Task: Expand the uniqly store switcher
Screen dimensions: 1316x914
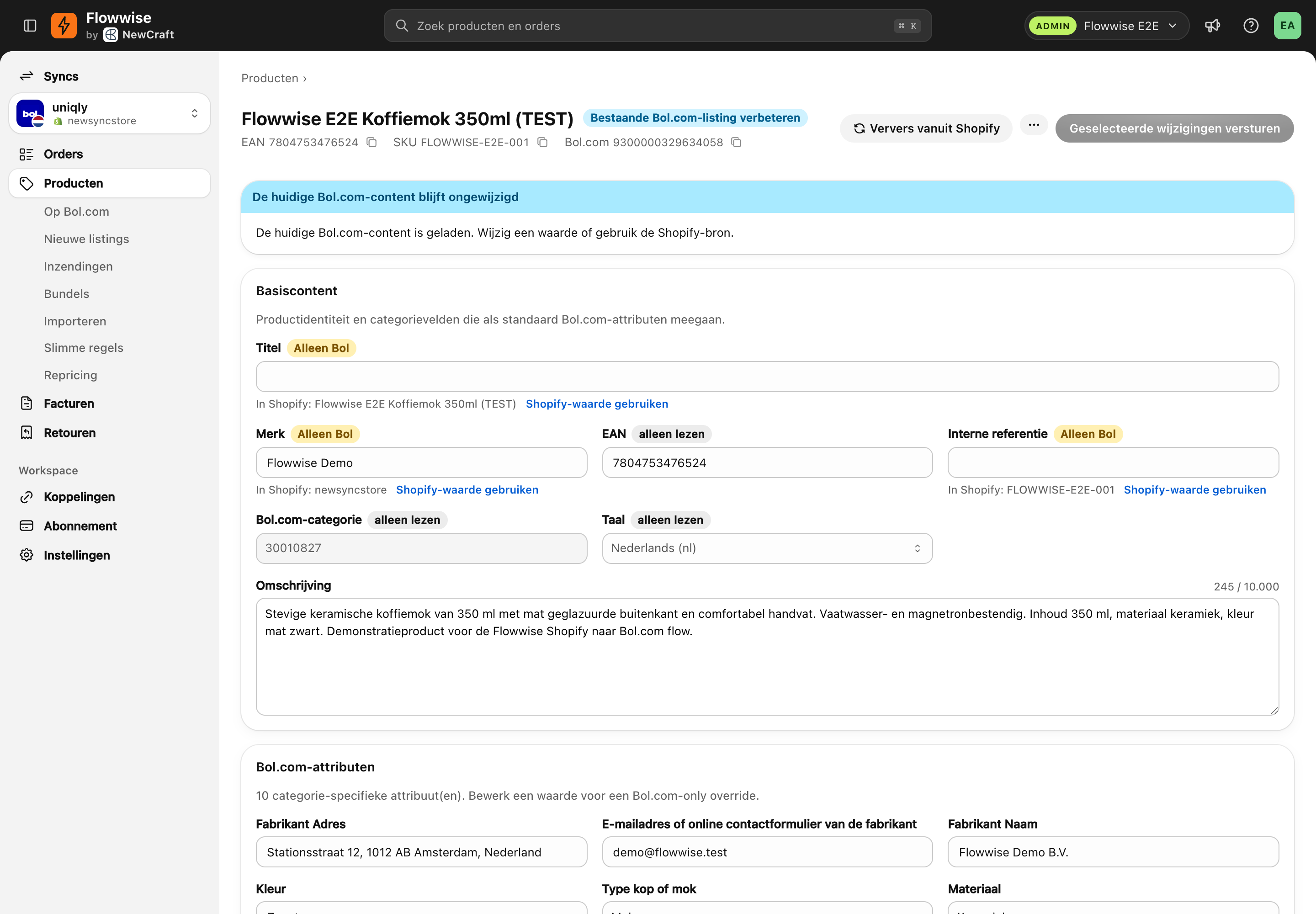Action: coord(109,113)
